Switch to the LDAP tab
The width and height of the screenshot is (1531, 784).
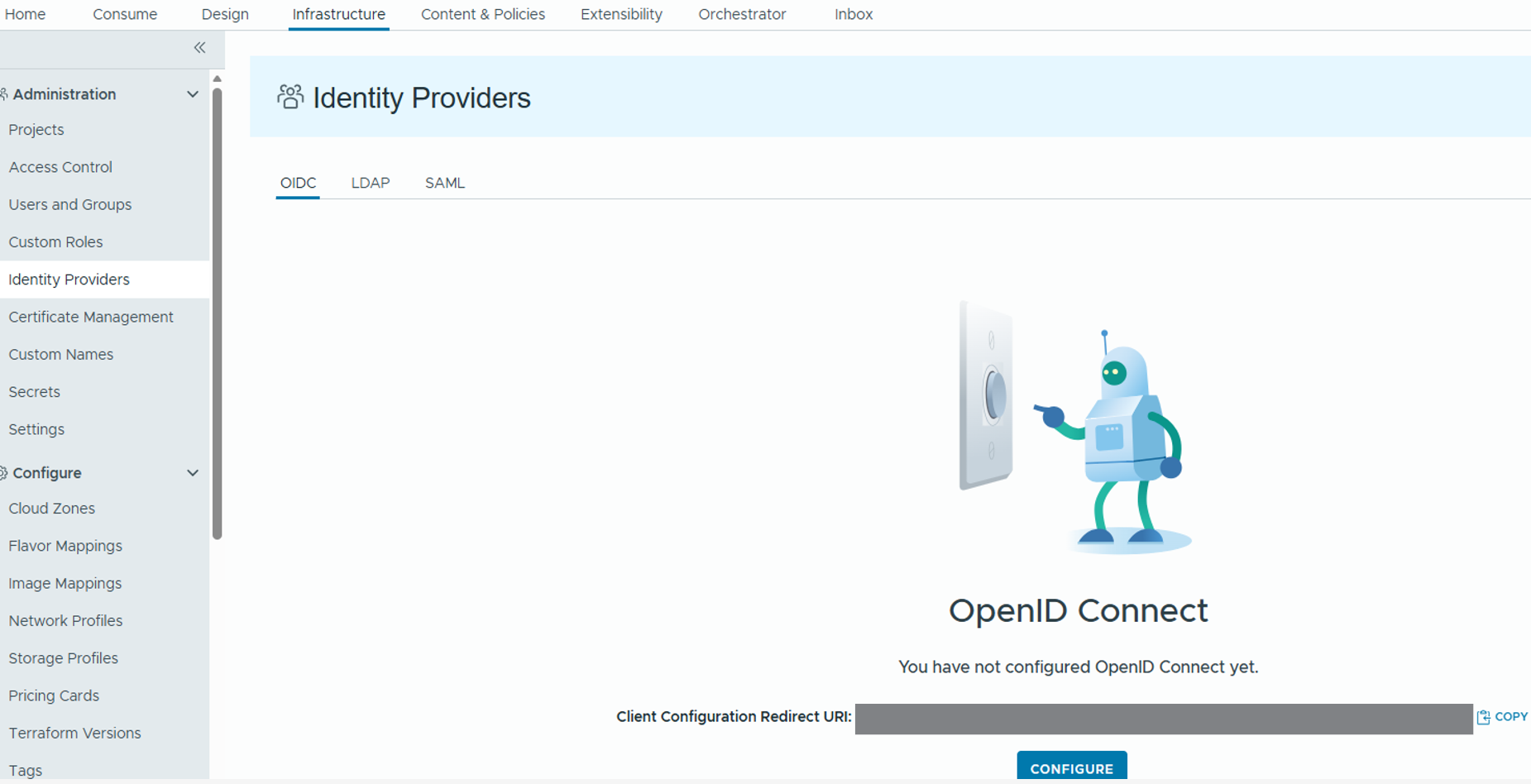[370, 183]
